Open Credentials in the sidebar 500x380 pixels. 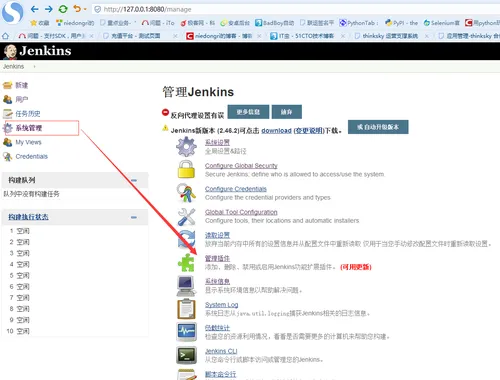(31, 156)
